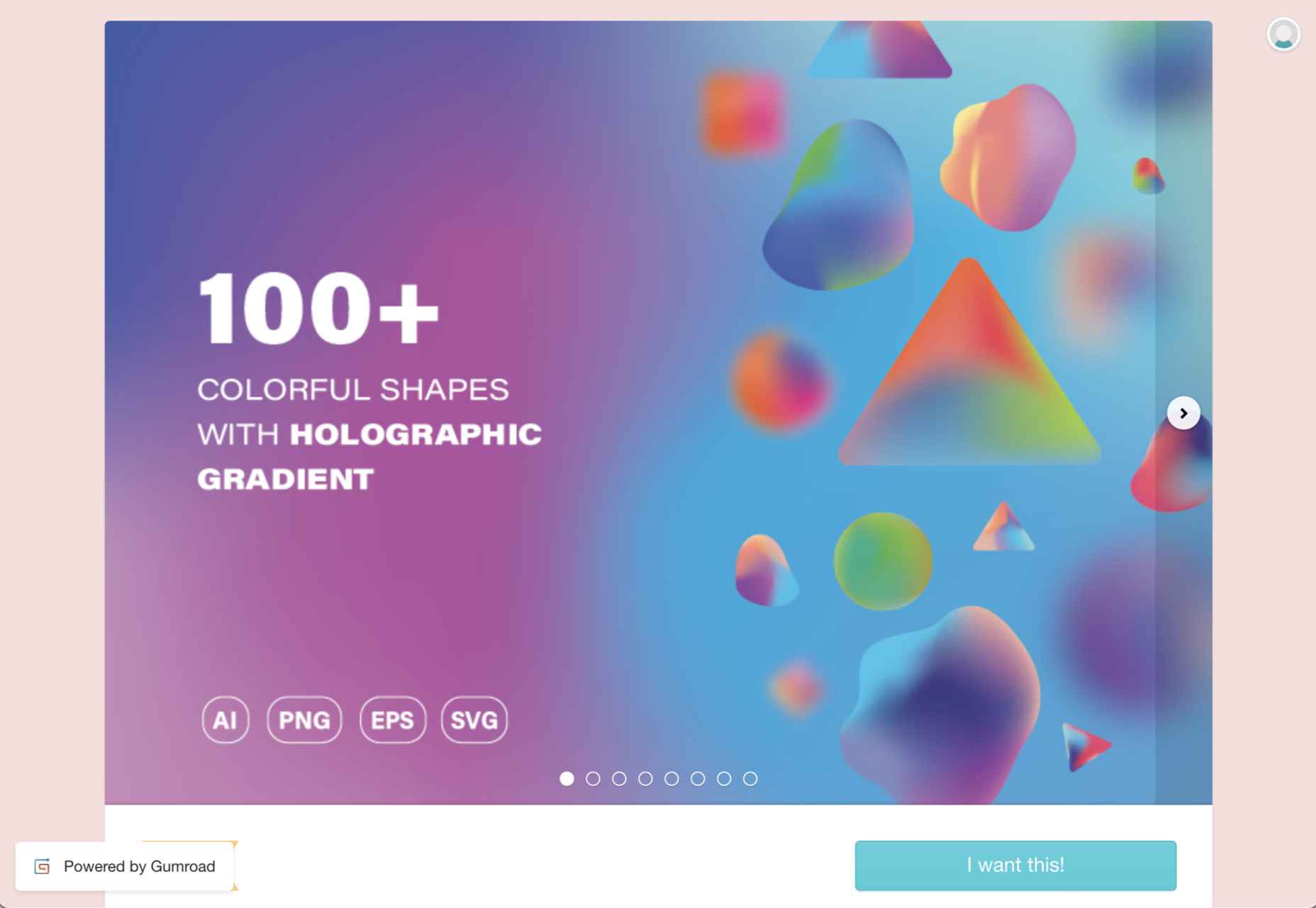This screenshot has width=1316, height=908.
Task: Click the EPS format badge
Action: tap(393, 720)
